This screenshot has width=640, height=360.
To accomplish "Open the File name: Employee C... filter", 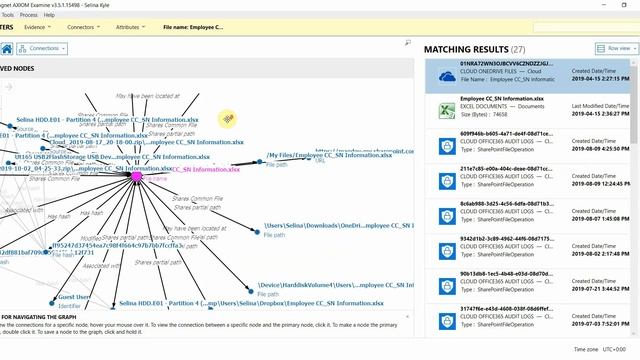I will coord(193,27).
